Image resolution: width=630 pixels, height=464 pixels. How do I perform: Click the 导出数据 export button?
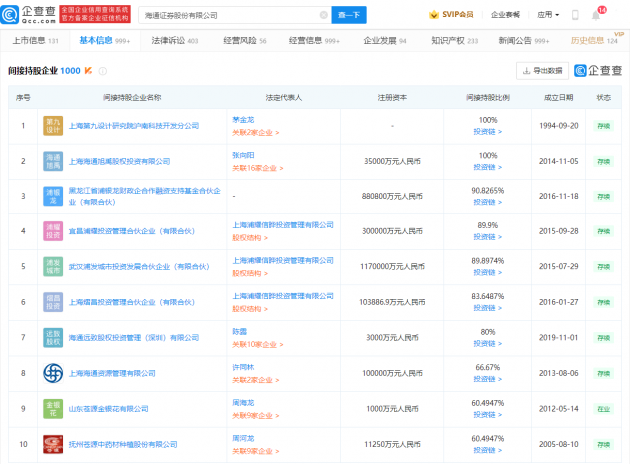[541, 71]
